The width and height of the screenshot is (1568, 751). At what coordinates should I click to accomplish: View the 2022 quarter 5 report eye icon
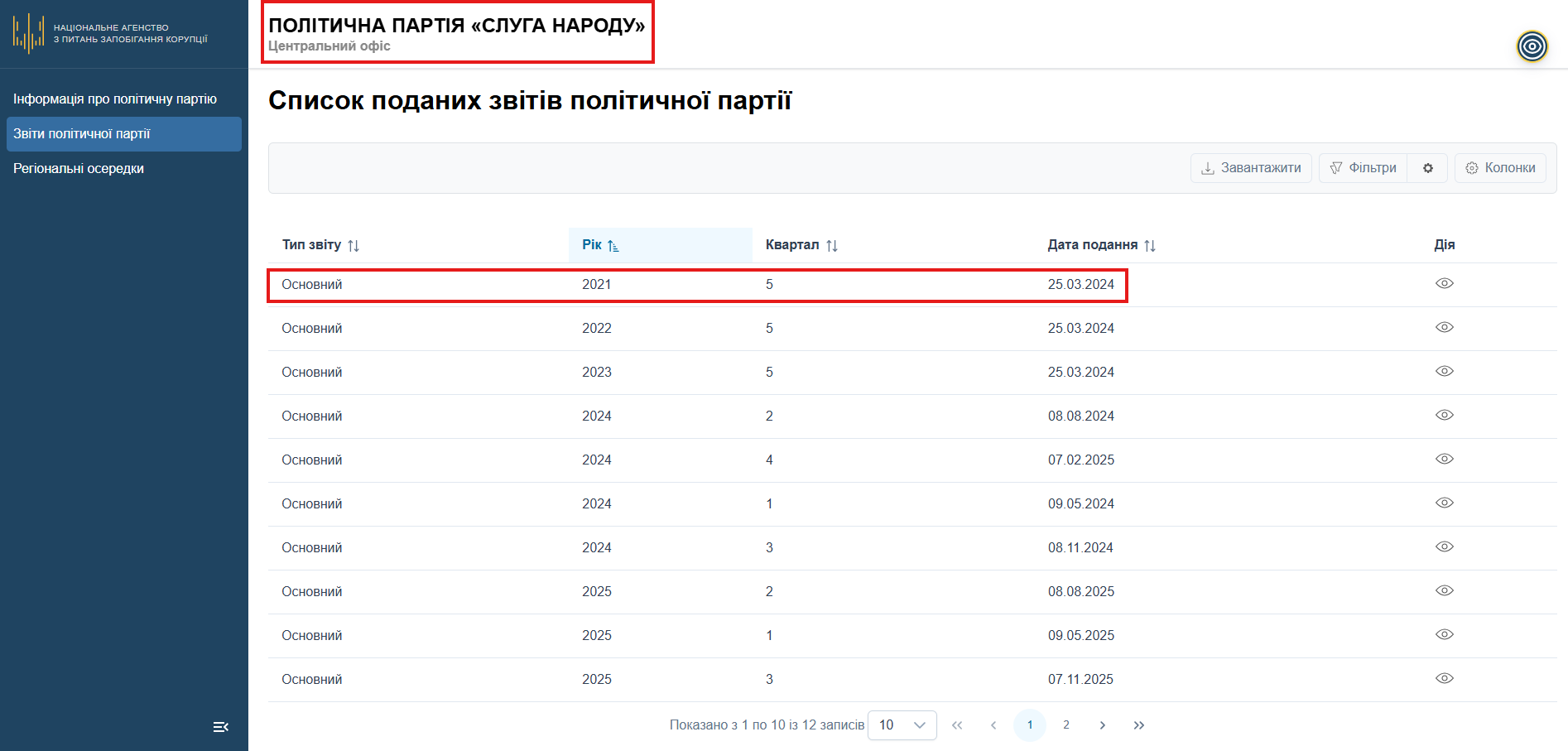(x=1444, y=327)
